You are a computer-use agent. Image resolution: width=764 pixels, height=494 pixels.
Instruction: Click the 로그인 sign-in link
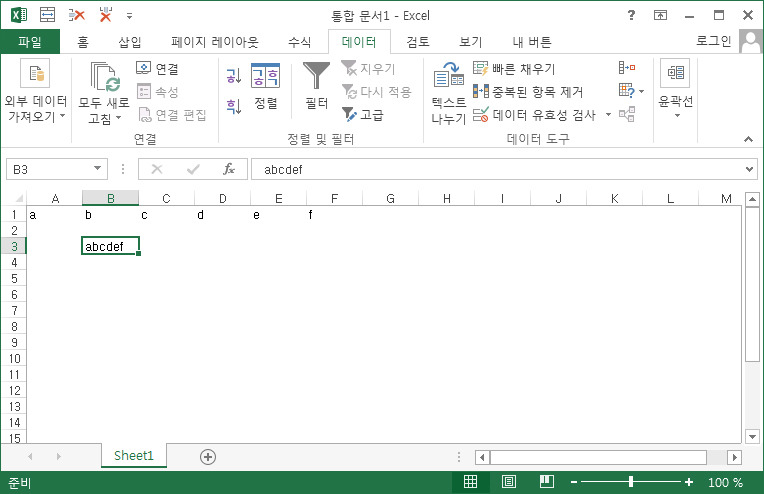click(714, 41)
